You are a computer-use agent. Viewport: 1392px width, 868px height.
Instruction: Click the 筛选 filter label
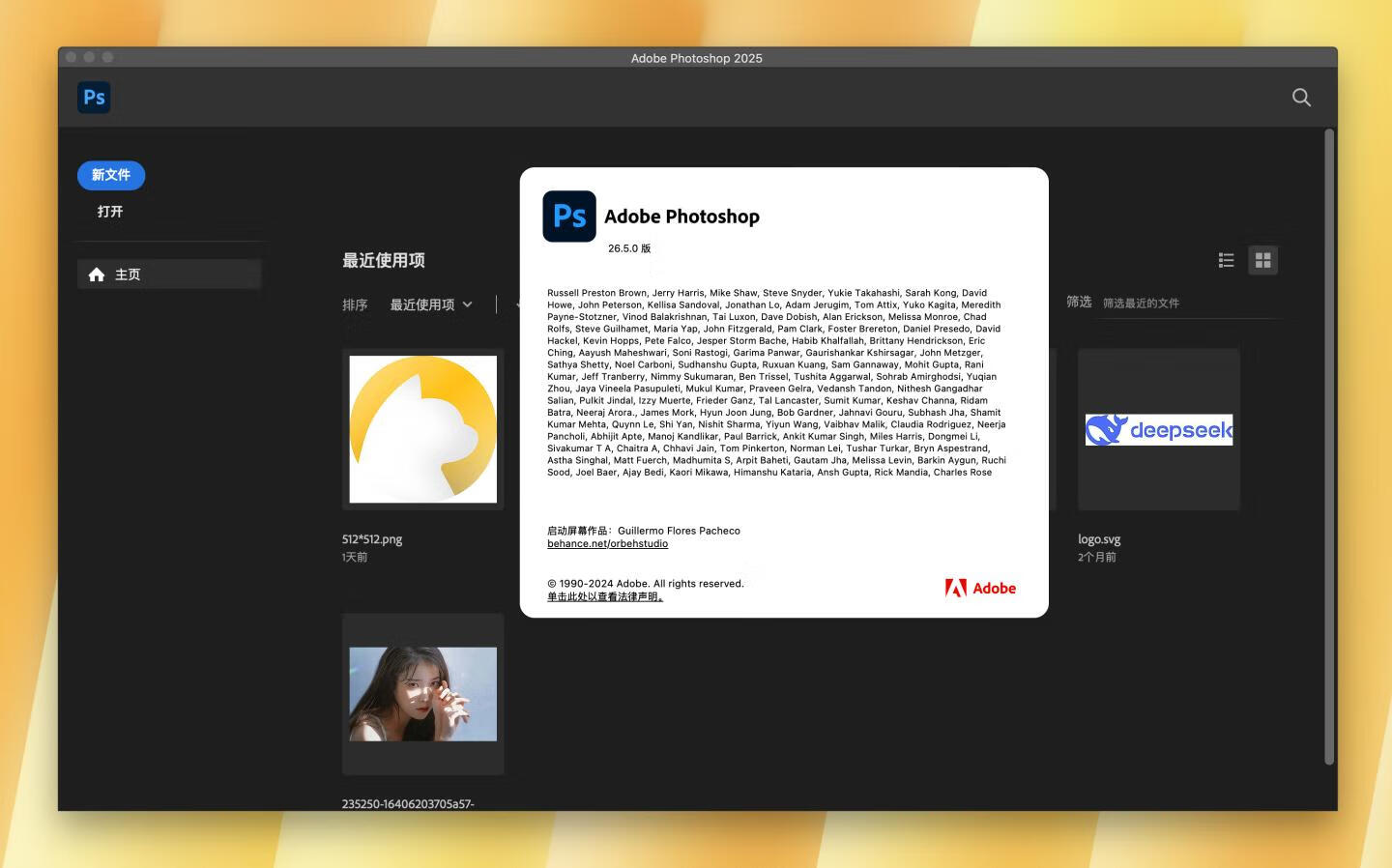click(1079, 302)
